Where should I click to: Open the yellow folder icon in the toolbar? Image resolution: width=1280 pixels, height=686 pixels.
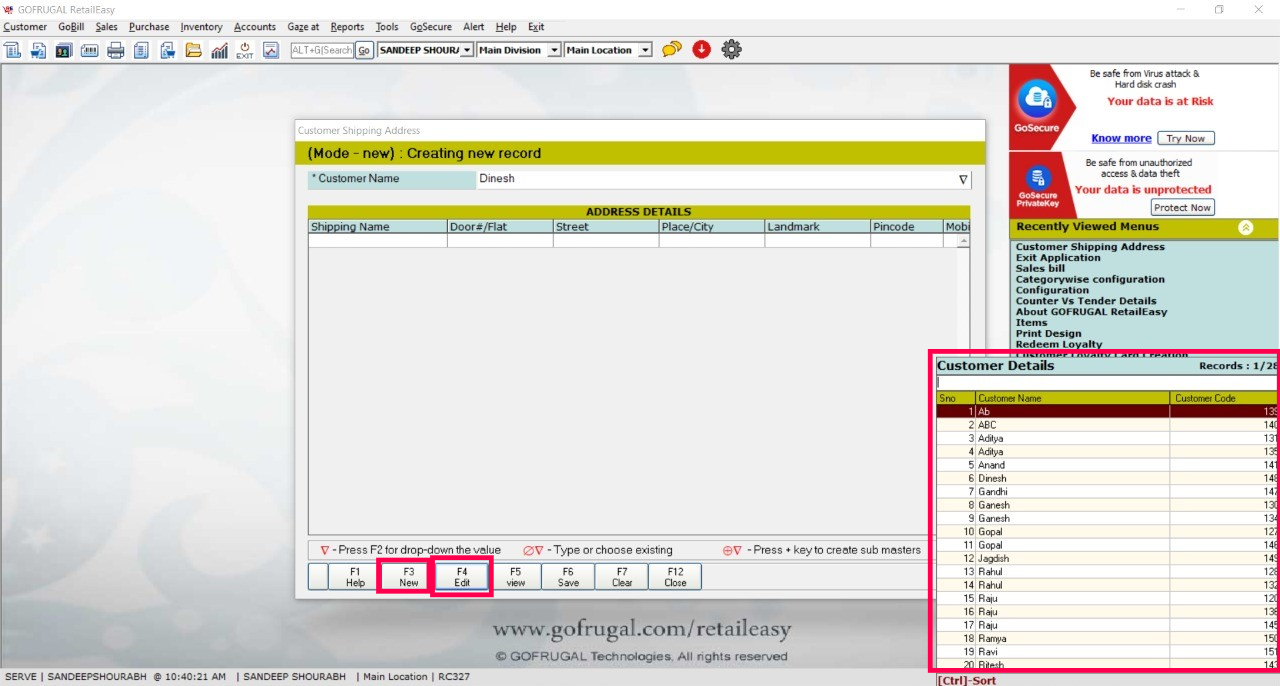click(x=193, y=50)
